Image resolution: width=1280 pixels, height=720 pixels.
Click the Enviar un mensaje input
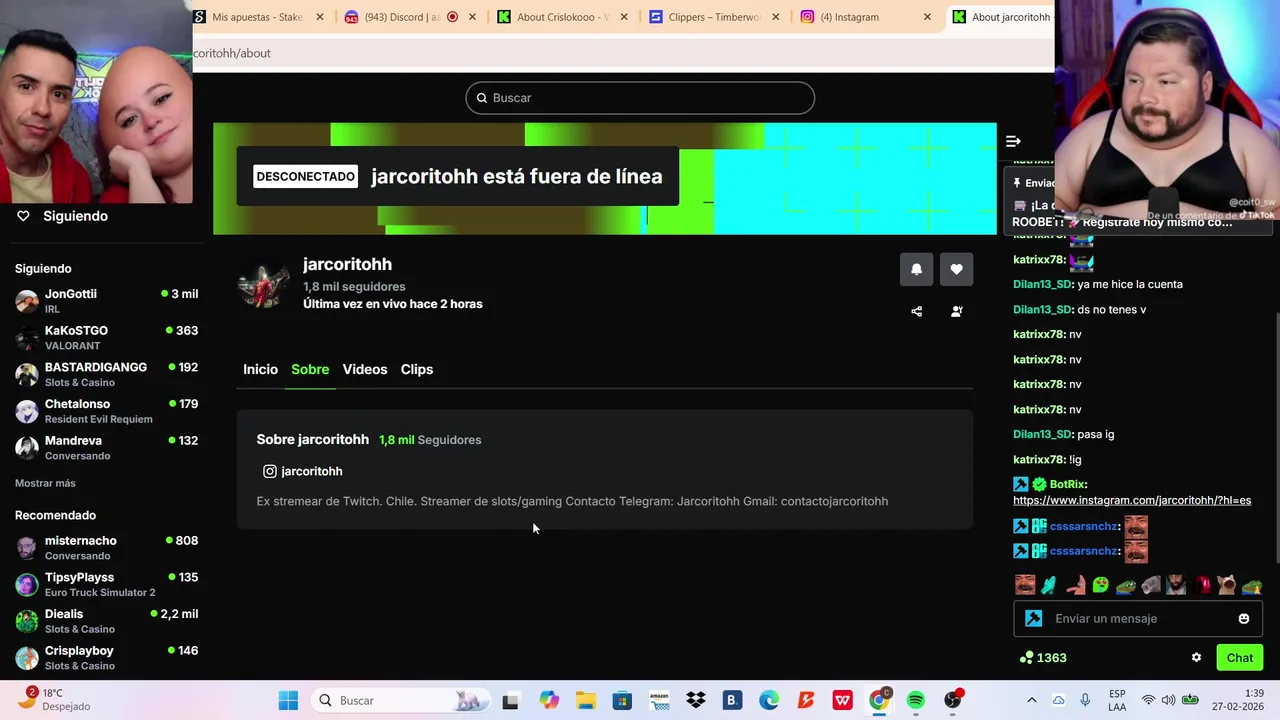pyautogui.click(x=1140, y=619)
